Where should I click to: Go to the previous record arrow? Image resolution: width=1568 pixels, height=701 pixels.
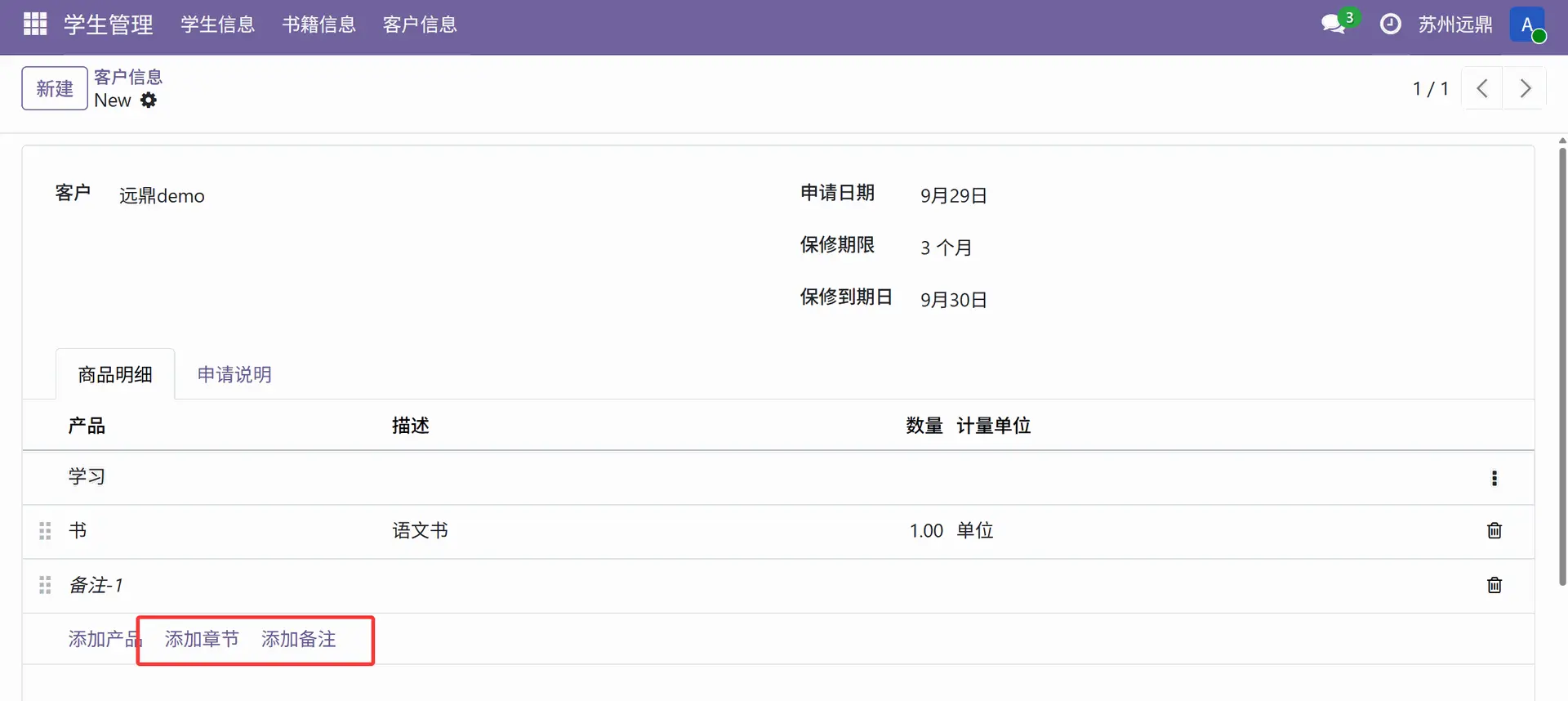coord(1482,88)
